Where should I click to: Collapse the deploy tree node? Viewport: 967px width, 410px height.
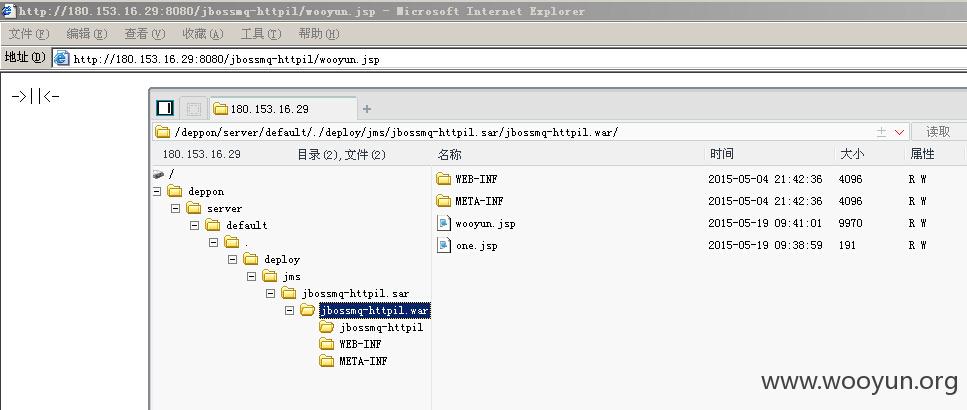click(232, 260)
